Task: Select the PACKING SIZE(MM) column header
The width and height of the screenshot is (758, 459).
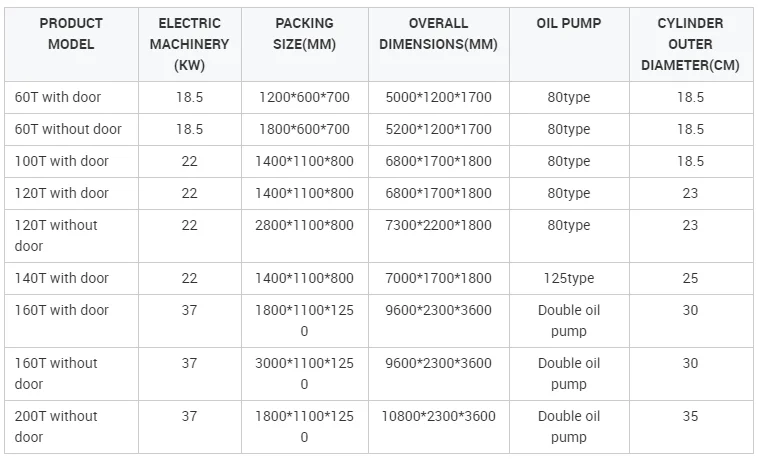Action: click(305, 44)
